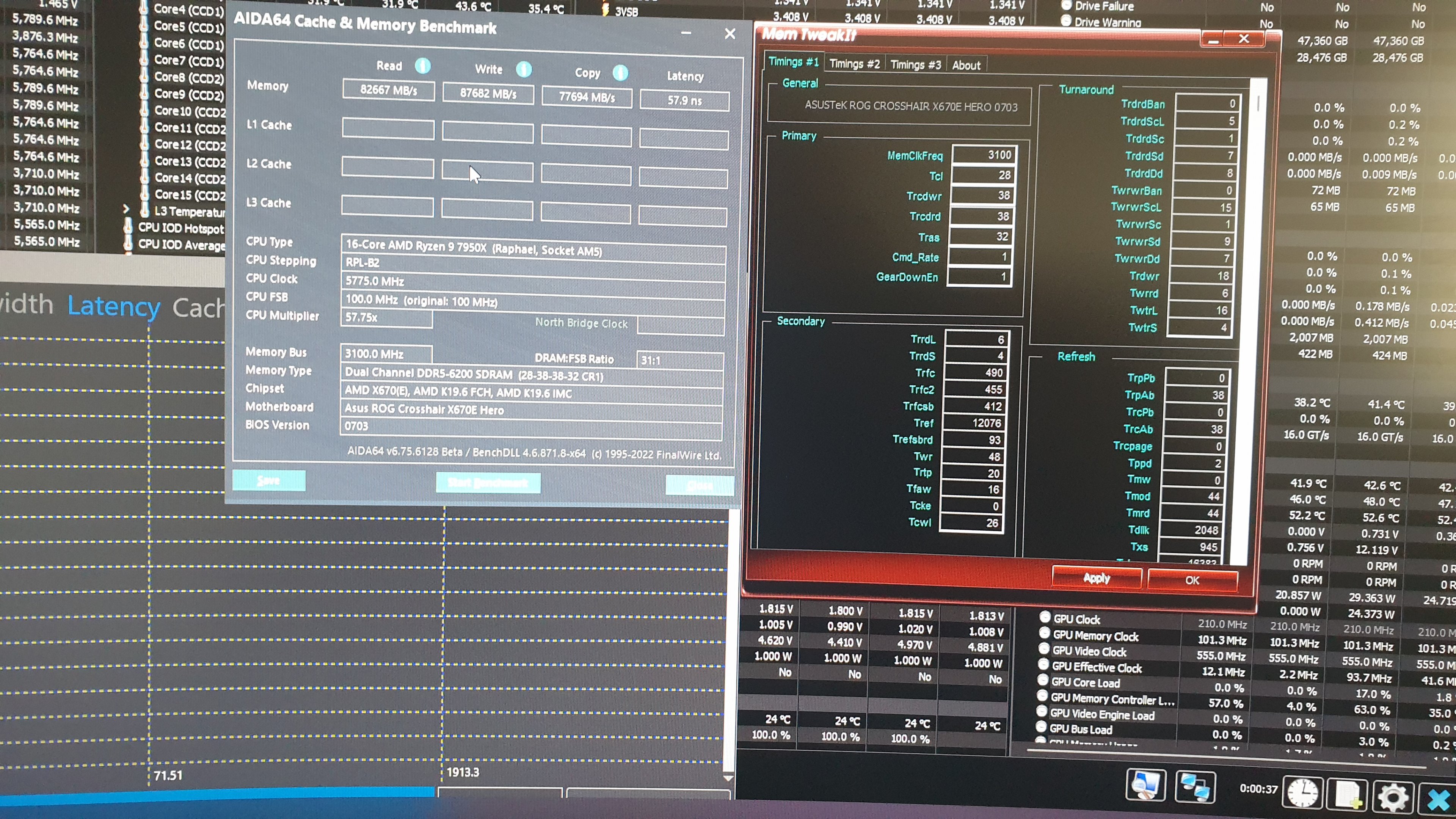
Task: Click the Memory Copy result 77694 MB/s
Action: point(587,97)
